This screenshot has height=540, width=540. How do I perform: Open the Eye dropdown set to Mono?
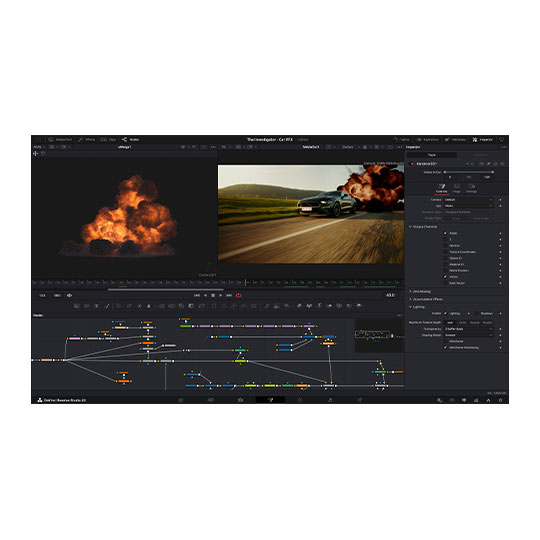click(468, 206)
